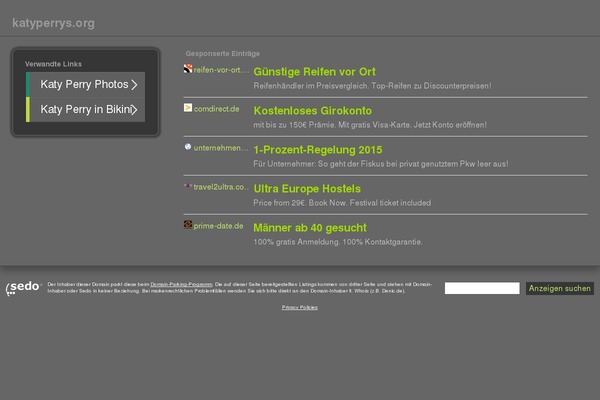The height and width of the screenshot is (400, 600).
Task: Click the Price from 29€ description text
Action: coord(342,203)
